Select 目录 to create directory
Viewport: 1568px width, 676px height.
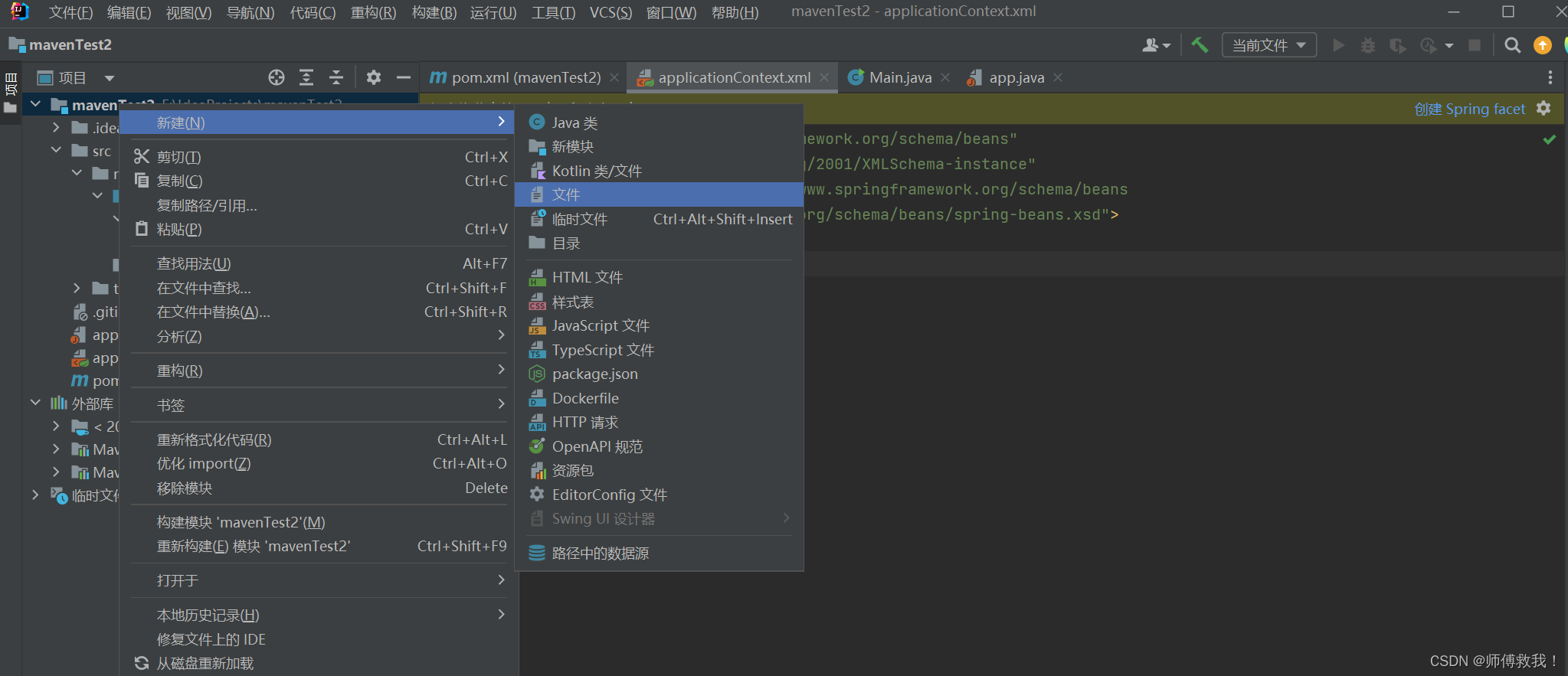point(659,243)
